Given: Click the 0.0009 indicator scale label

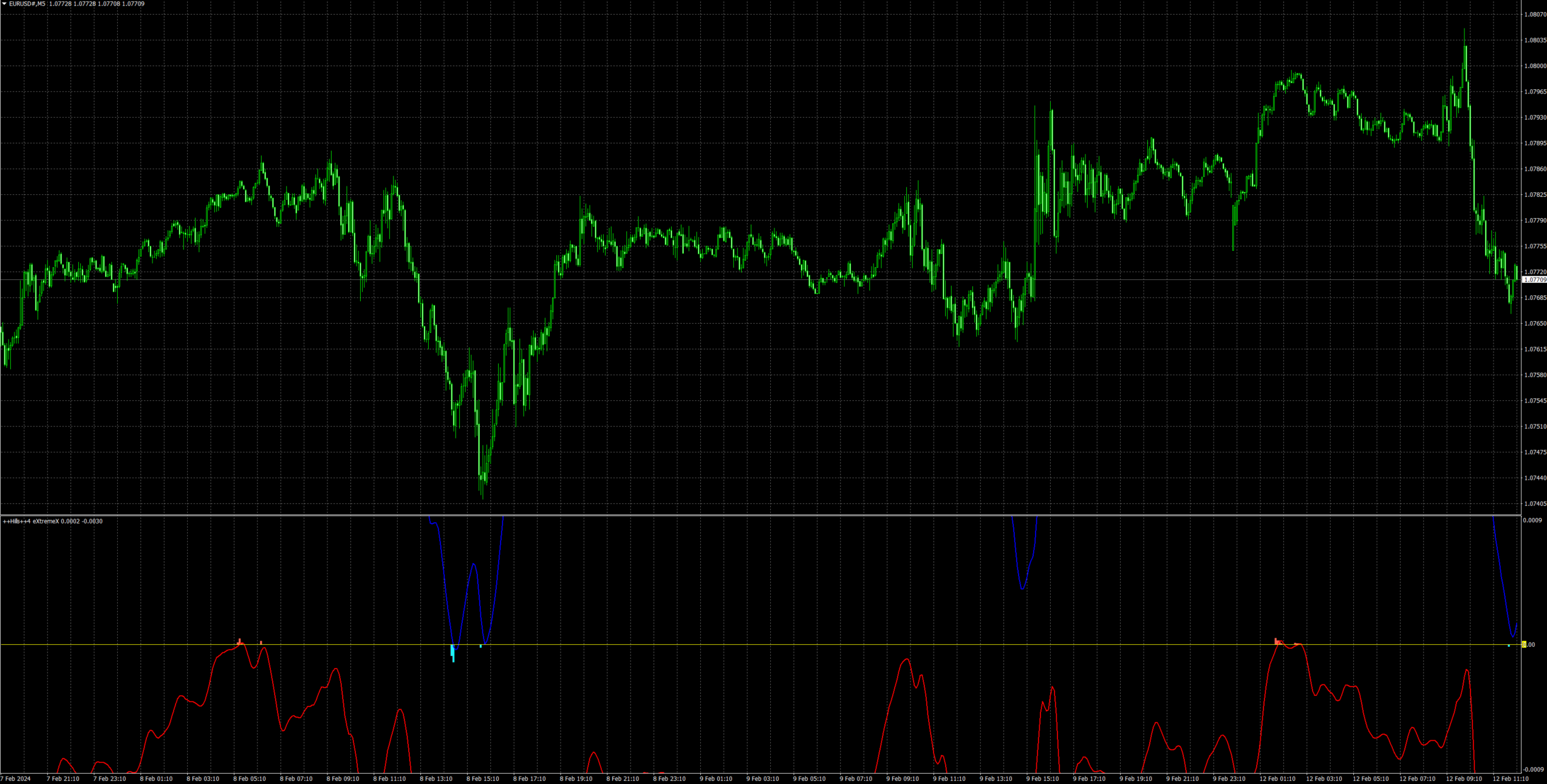Looking at the screenshot, I should pyautogui.click(x=1532, y=520).
